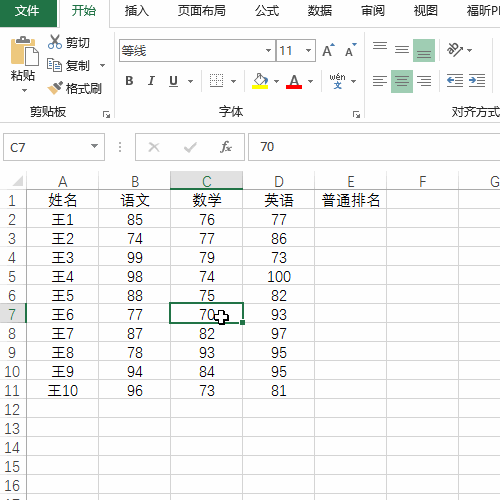Cancel entry with the X icon
The image size is (500, 500).
click(x=154, y=147)
